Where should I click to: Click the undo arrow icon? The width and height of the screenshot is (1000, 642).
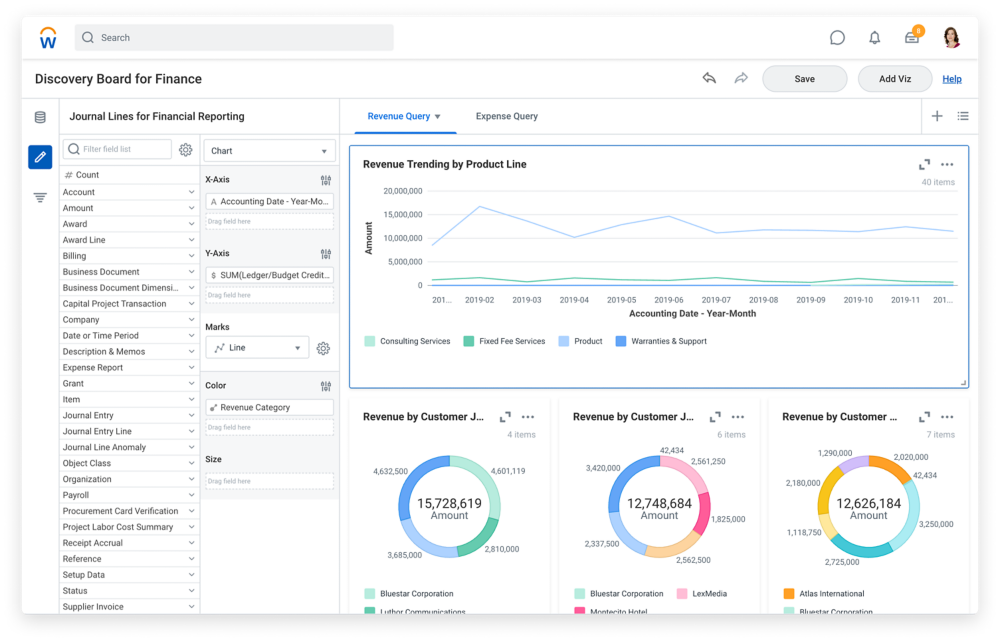tap(709, 79)
